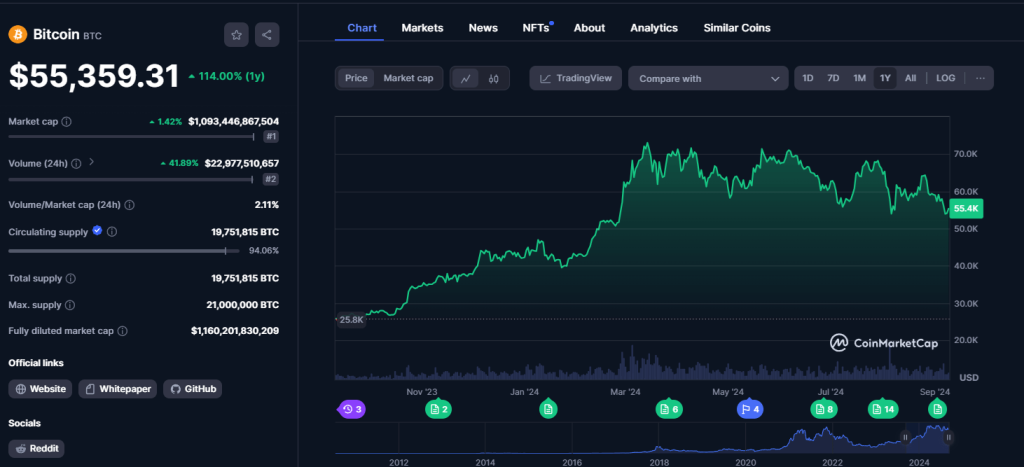Click the share icon button
The image size is (1024, 467).
[x=267, y=35]
